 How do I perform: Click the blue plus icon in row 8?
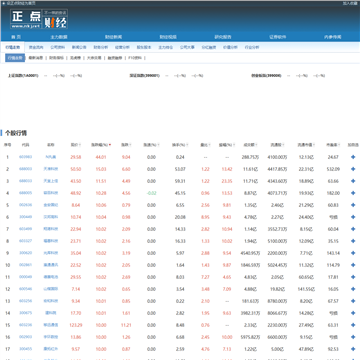[353, 241]
